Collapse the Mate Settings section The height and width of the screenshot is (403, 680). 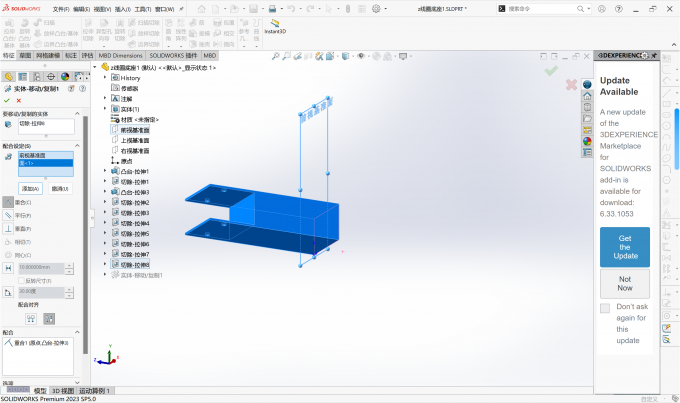tap(78, 146)
